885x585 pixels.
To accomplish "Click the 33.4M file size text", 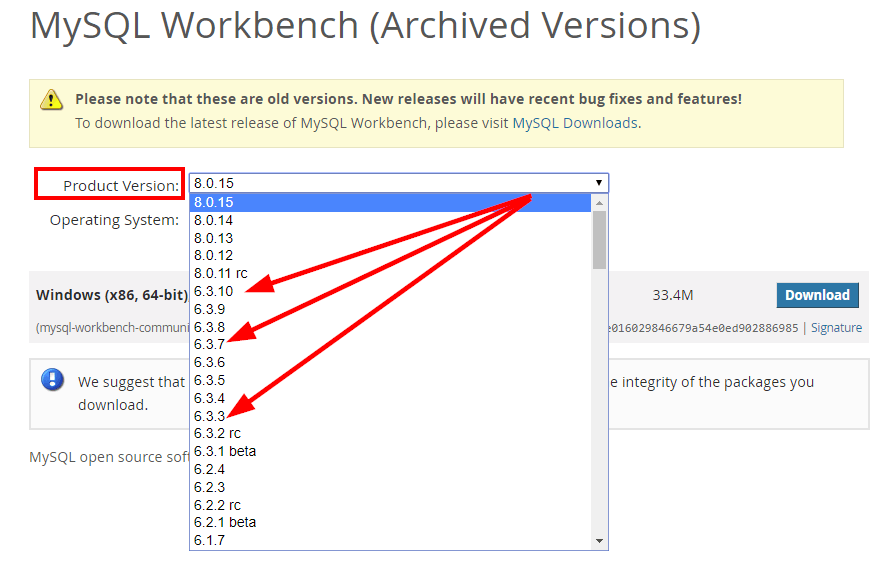I will 673,295.
